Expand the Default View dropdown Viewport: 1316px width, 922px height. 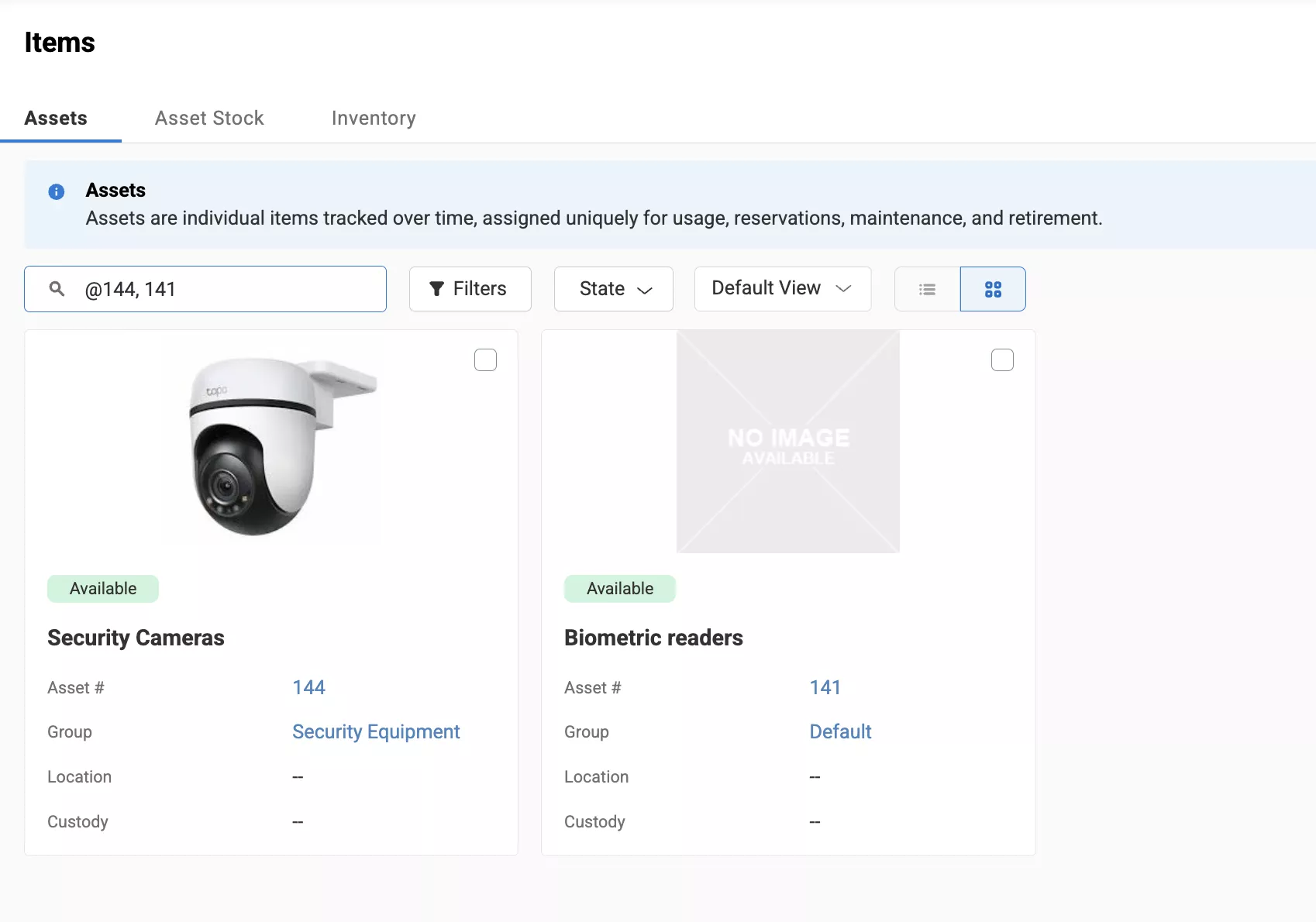tap(782, 288)
